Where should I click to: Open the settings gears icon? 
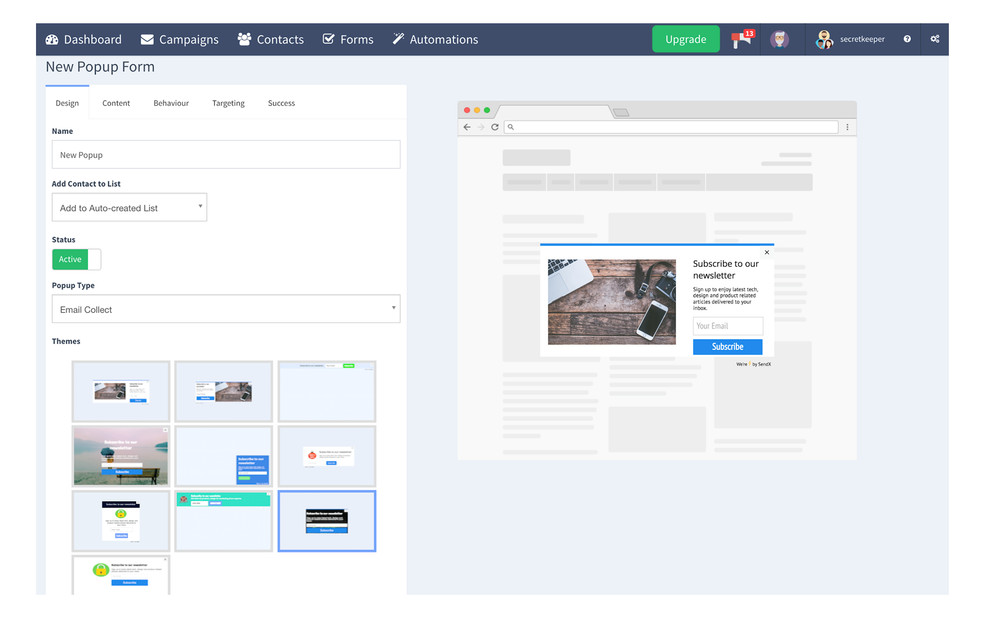935,39
